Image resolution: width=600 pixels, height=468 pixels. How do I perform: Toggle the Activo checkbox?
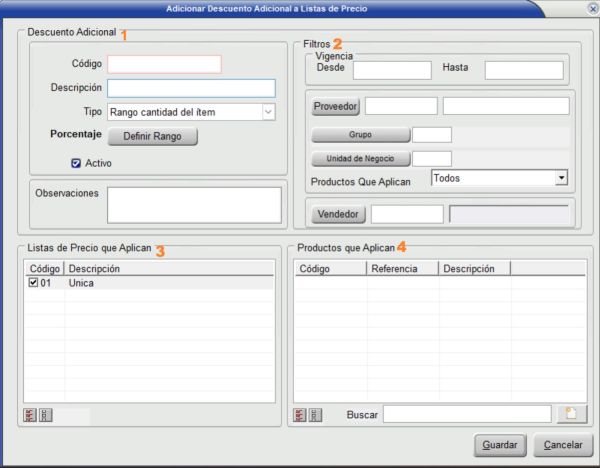pos(76,162)
